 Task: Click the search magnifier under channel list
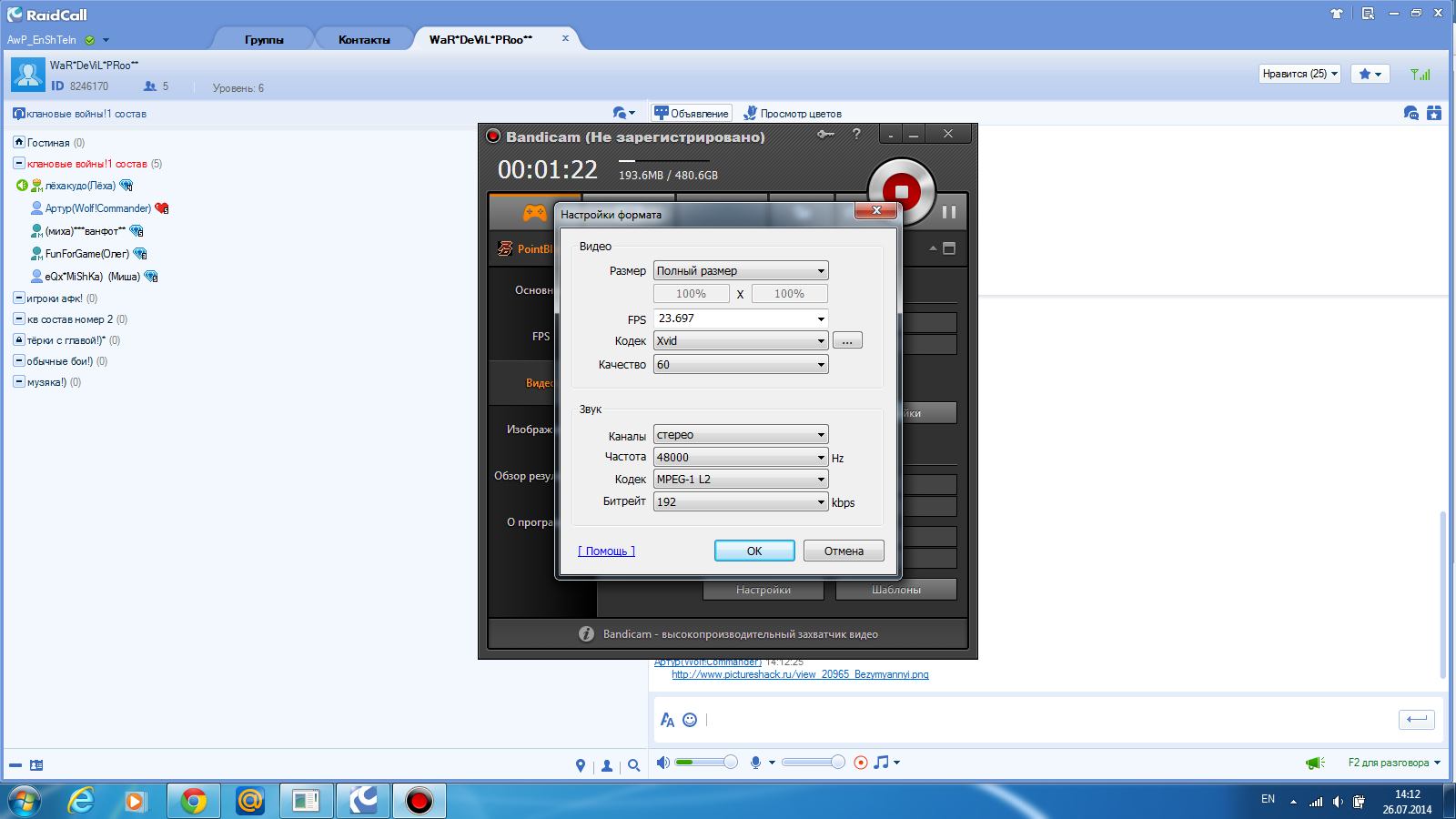633,766
